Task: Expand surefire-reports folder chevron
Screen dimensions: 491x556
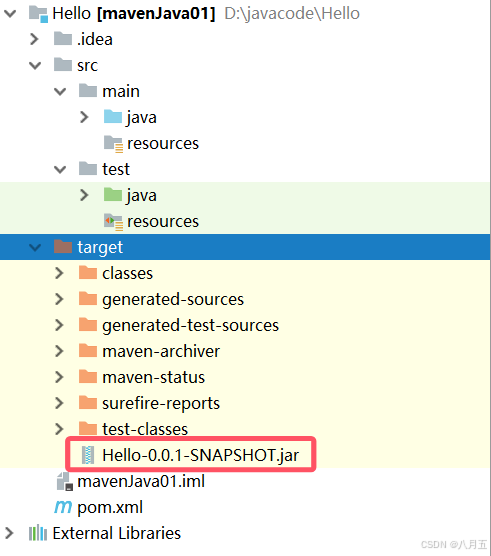Action: coord(59,403)
